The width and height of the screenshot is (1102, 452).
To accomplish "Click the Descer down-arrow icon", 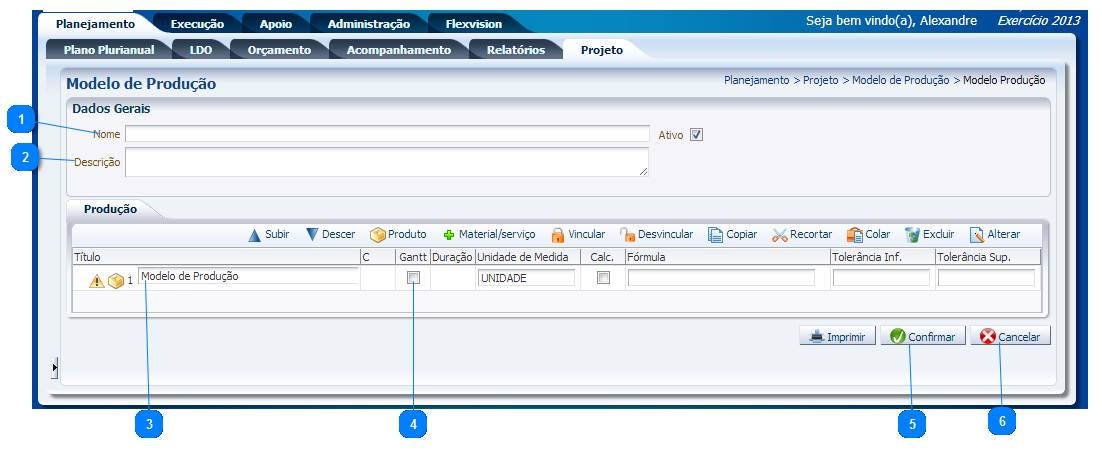I will 312,235.
